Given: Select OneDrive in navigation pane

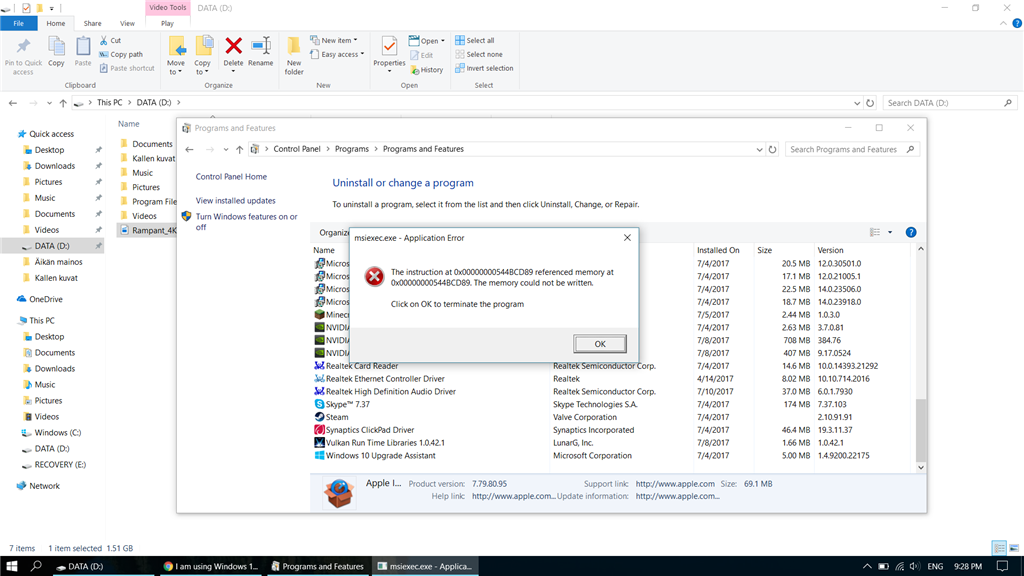Looking at the screenshot, I should tap(45, 299).
